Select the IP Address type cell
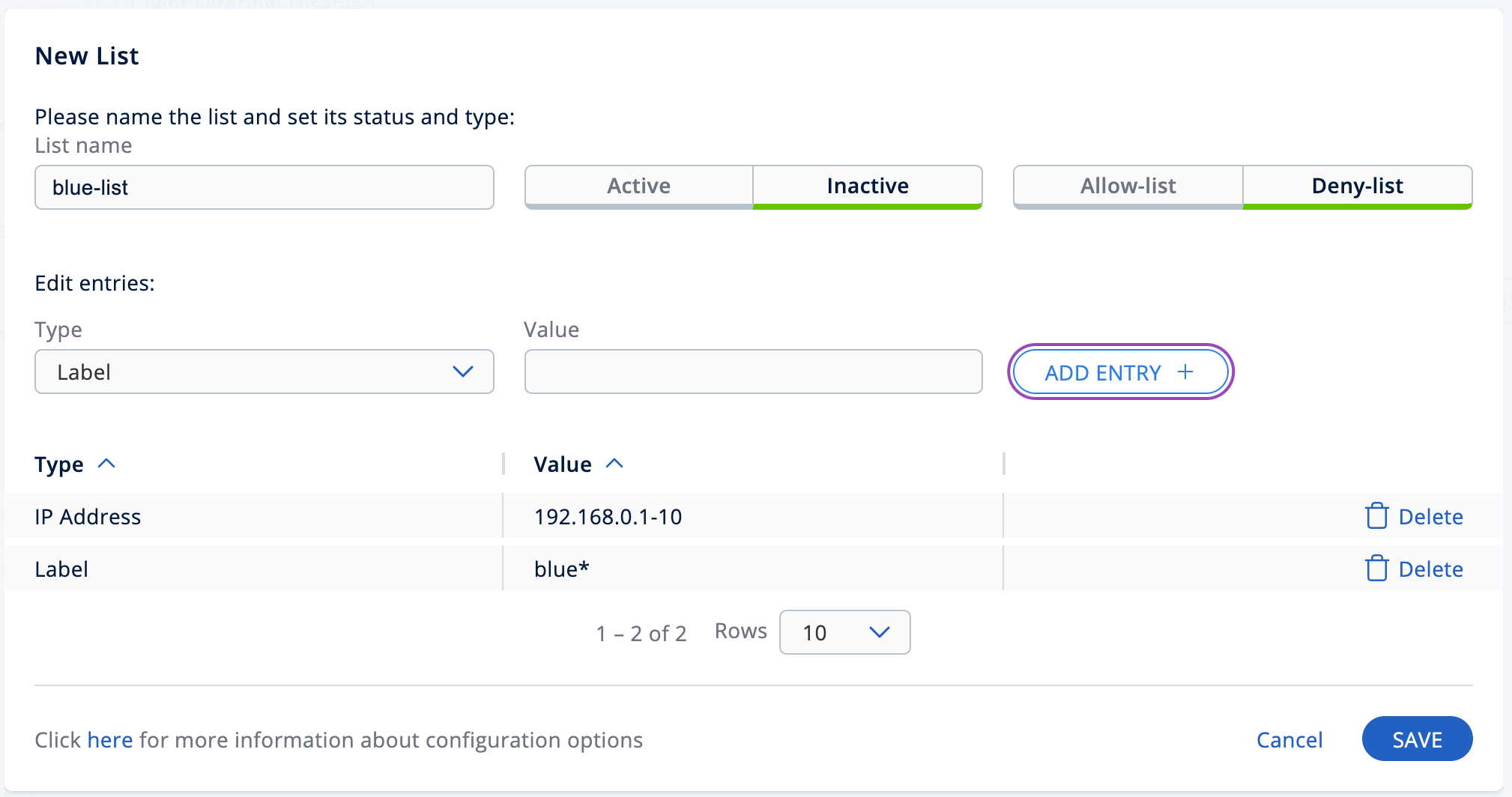Image resolution: width=1512 pixels, height=797 pixels. tap(88, 516)
